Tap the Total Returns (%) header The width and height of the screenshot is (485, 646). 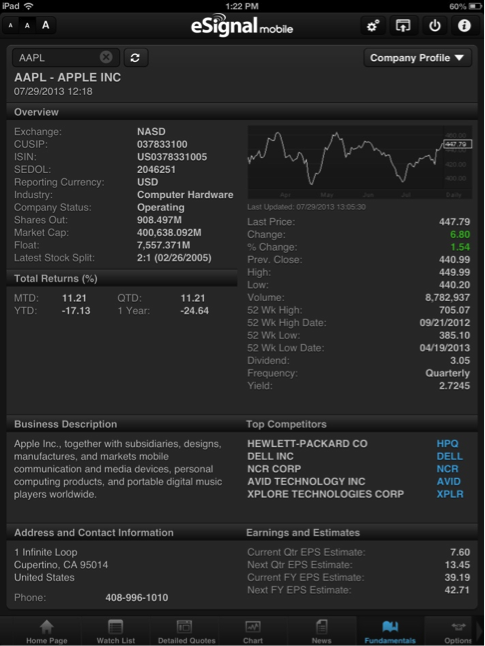pyautogui.click(x=56, y=279)
